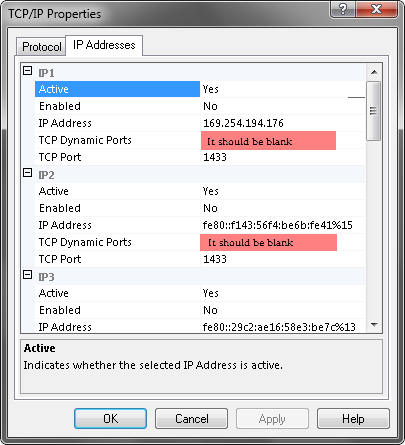405x445 pixels.
Task: Collapse the IP1 section
Action: pos(28,71)
